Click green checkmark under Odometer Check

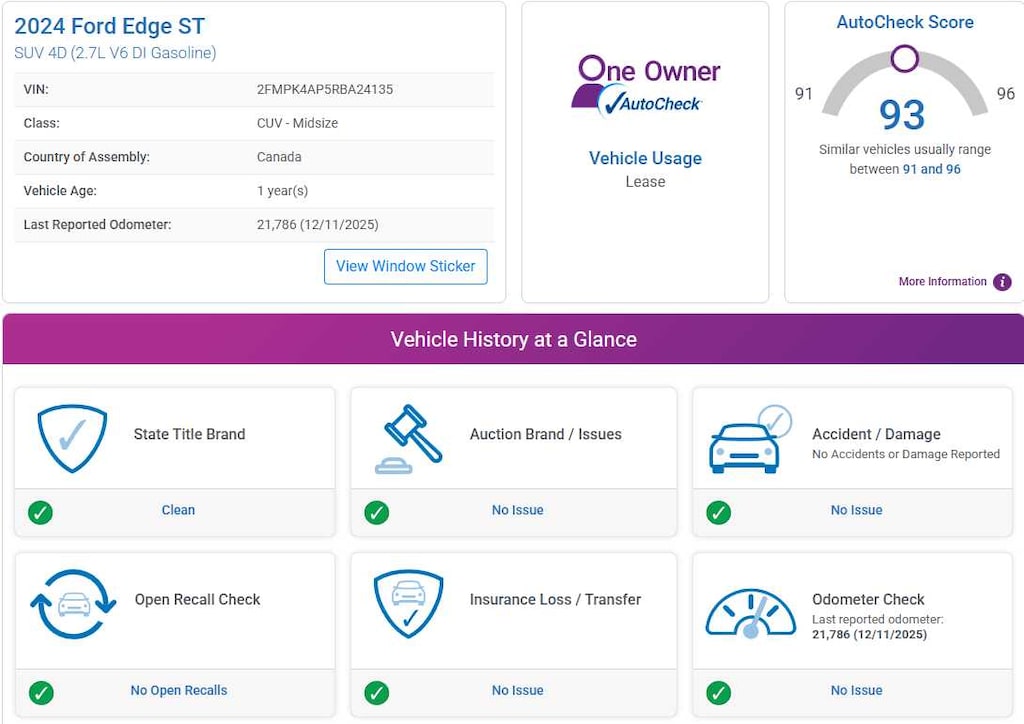pos(718,692)
